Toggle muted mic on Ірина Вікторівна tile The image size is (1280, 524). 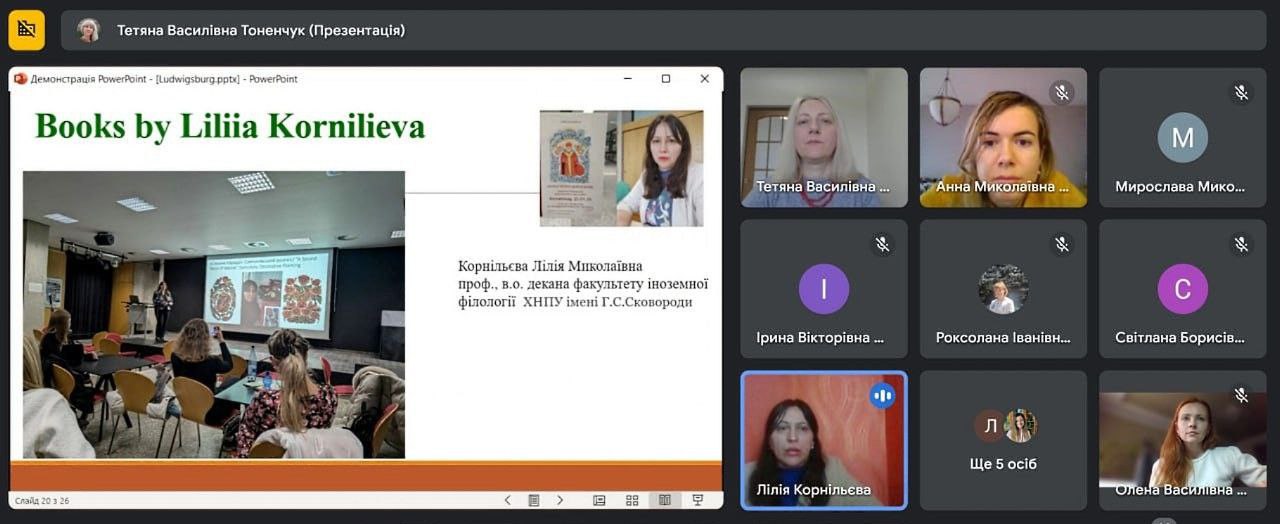882,244
